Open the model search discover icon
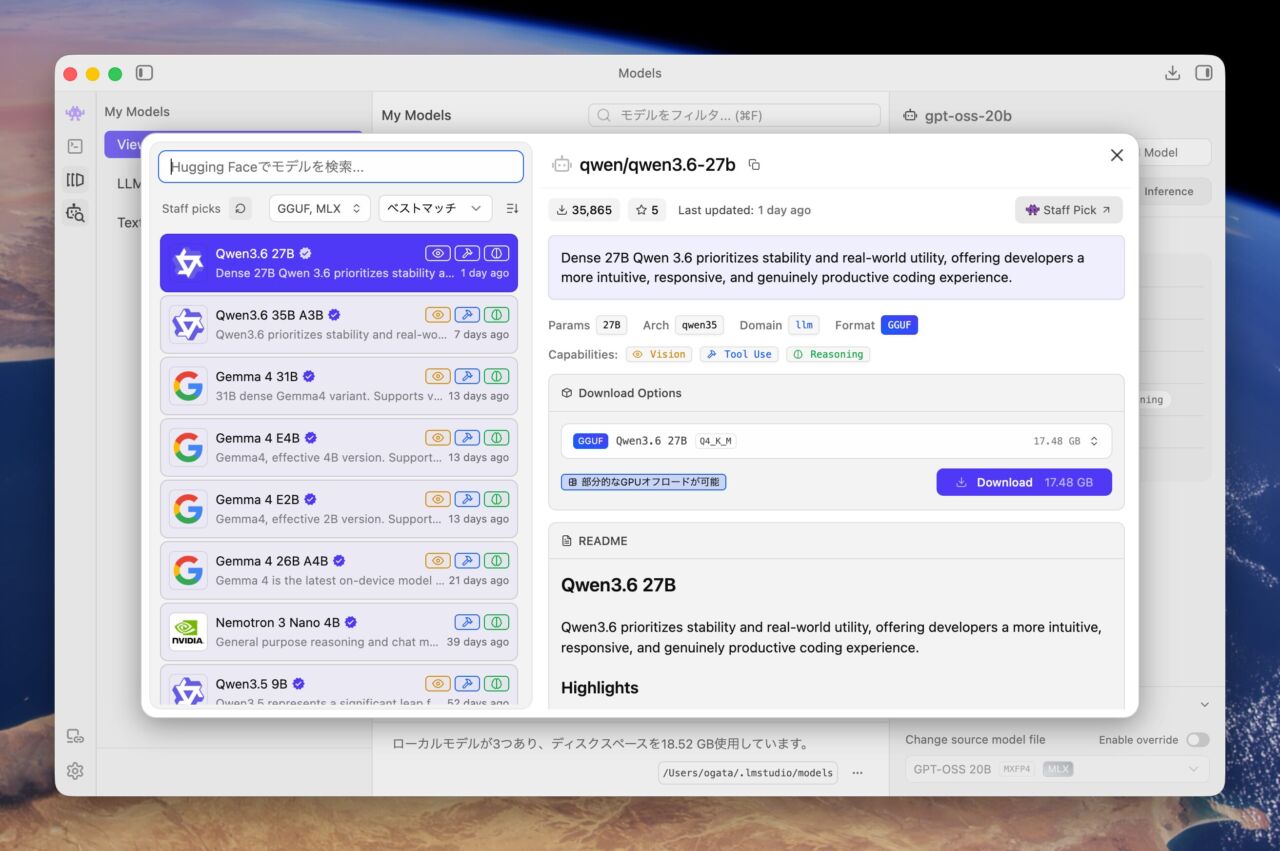 (x=75, y=212)
